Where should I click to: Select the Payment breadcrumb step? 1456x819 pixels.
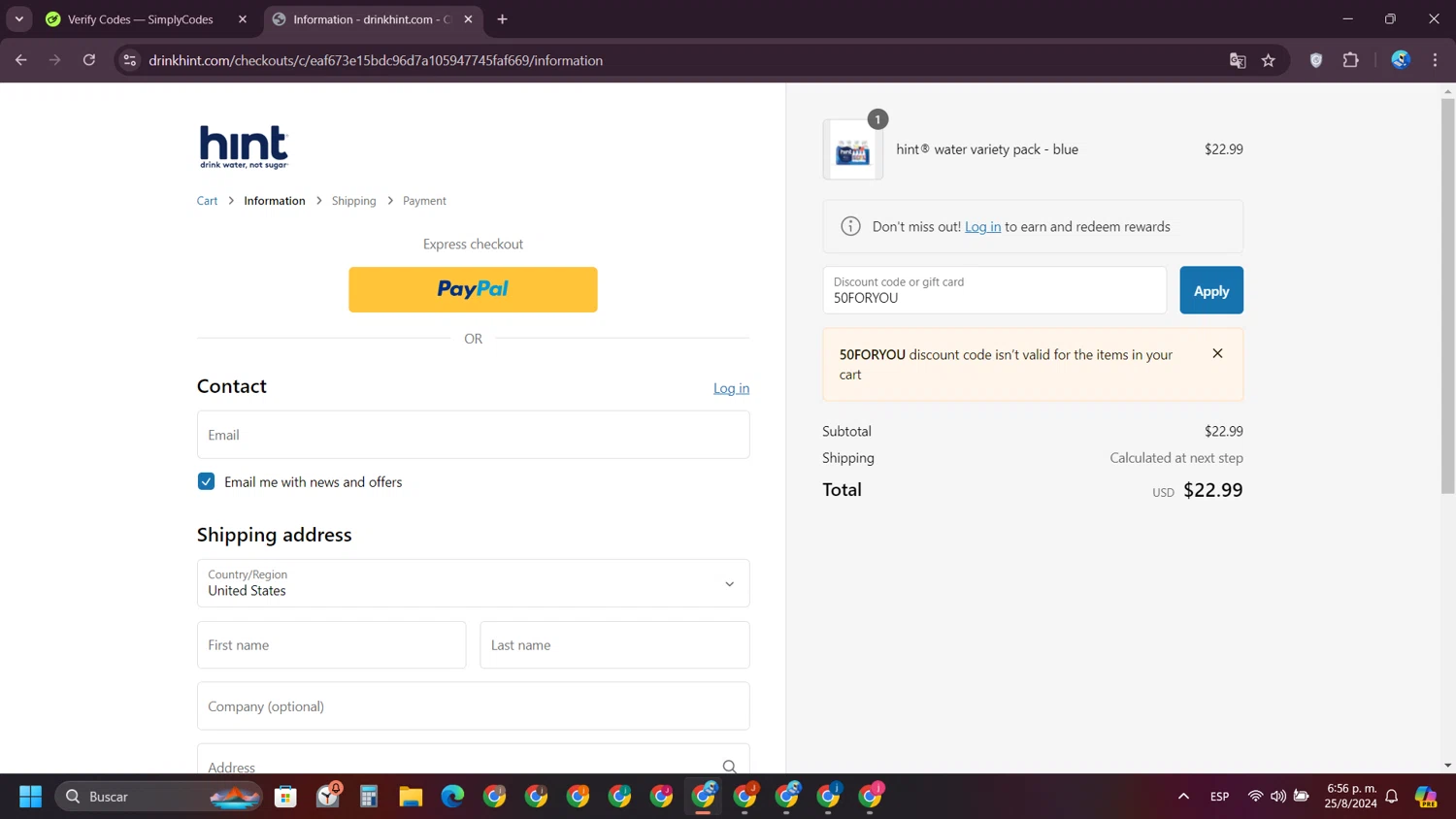tap(424, 201)
